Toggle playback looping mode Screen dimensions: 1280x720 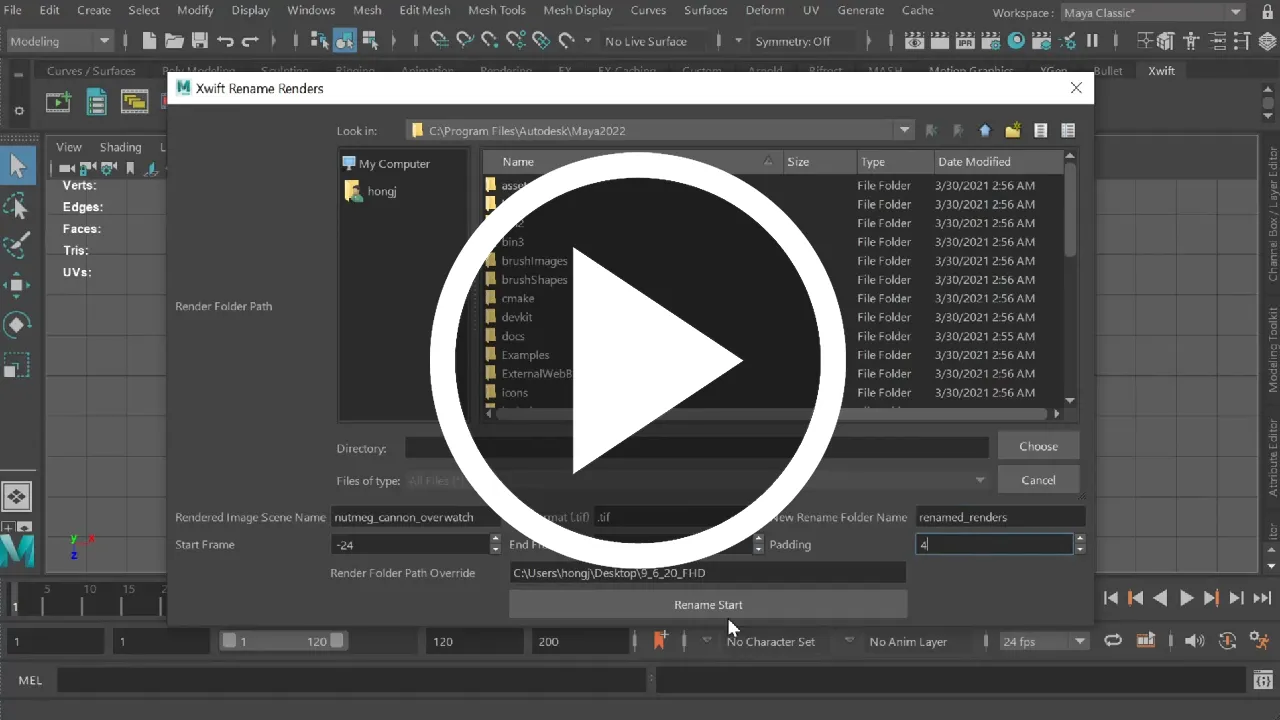pyautogui.click(x=1113, y=642)
